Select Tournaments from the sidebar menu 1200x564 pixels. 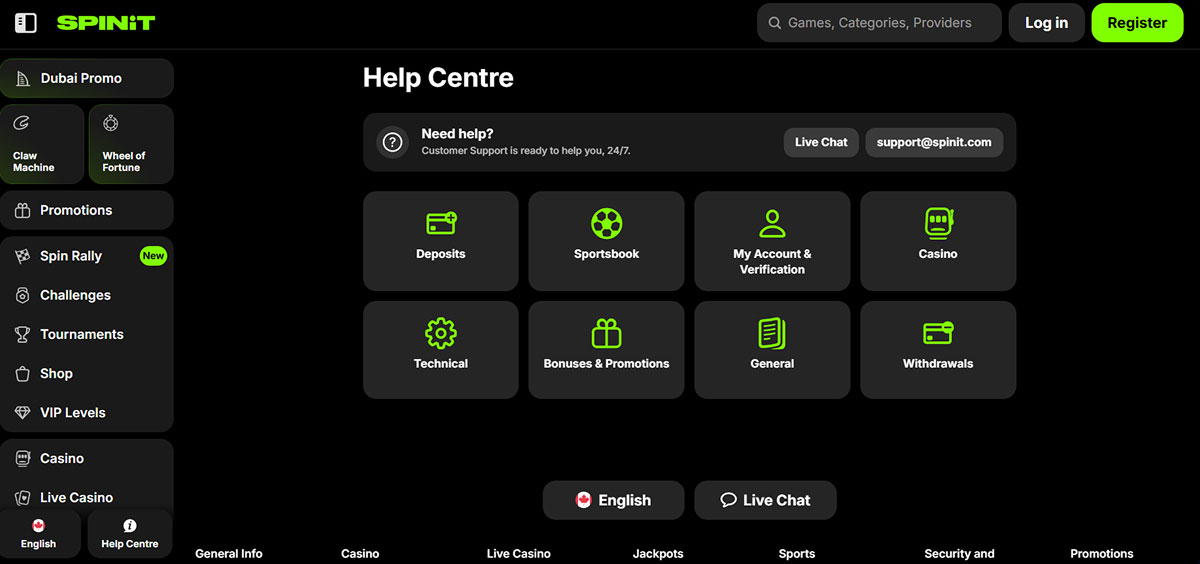pos(81,334)
